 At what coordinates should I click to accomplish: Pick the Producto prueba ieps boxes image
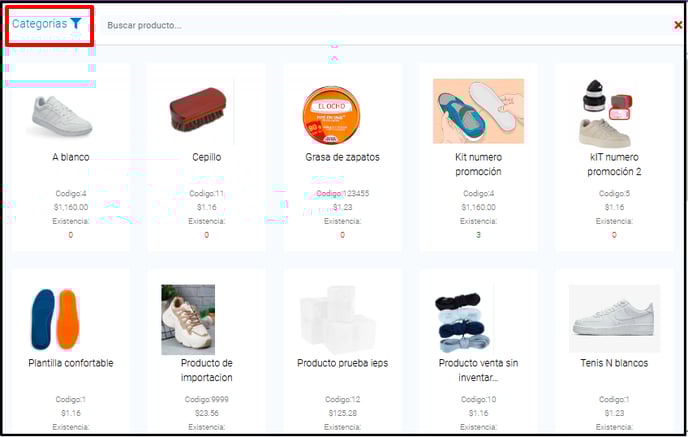point(338,319)
